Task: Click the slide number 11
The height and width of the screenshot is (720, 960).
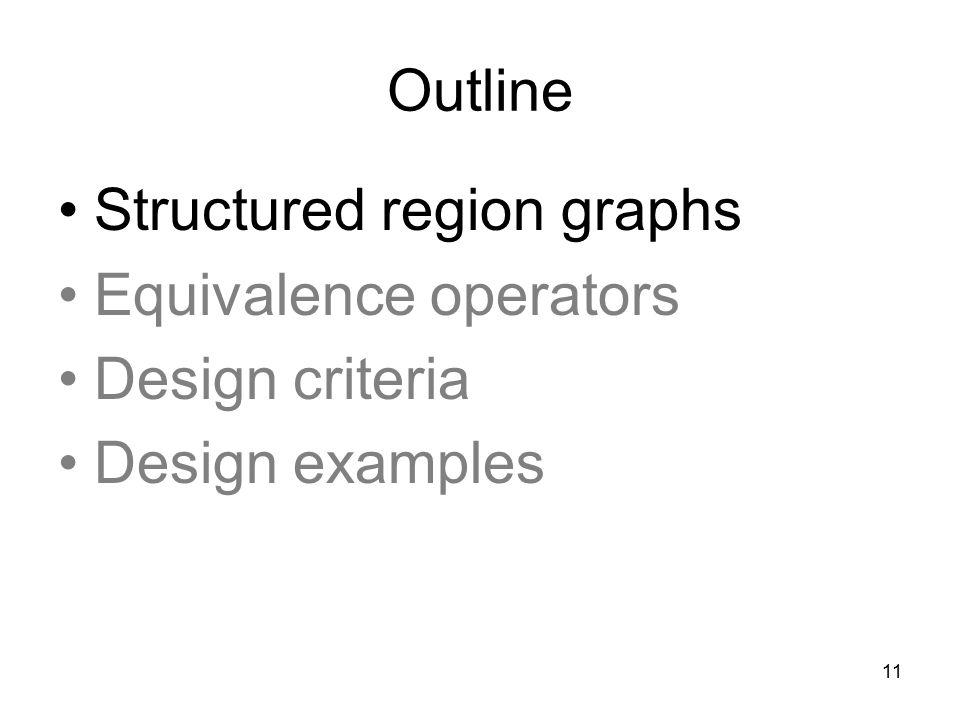Action: pyautogui.click(x=892, y=672)
